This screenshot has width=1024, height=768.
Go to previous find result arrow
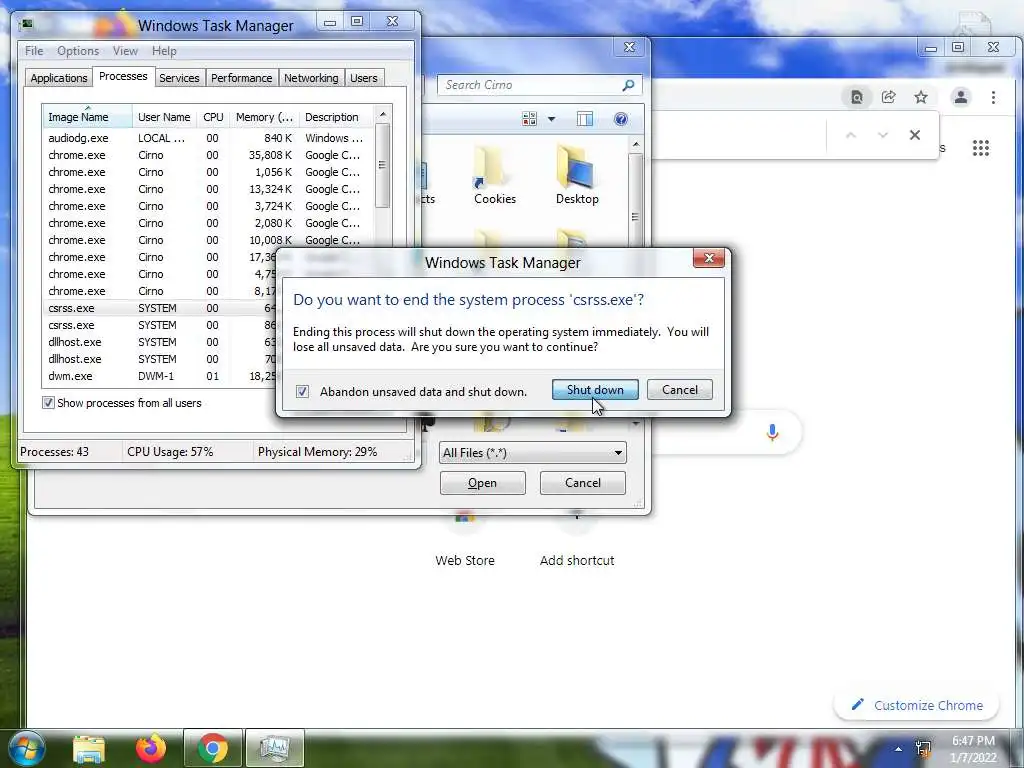(x=850, y=135)
